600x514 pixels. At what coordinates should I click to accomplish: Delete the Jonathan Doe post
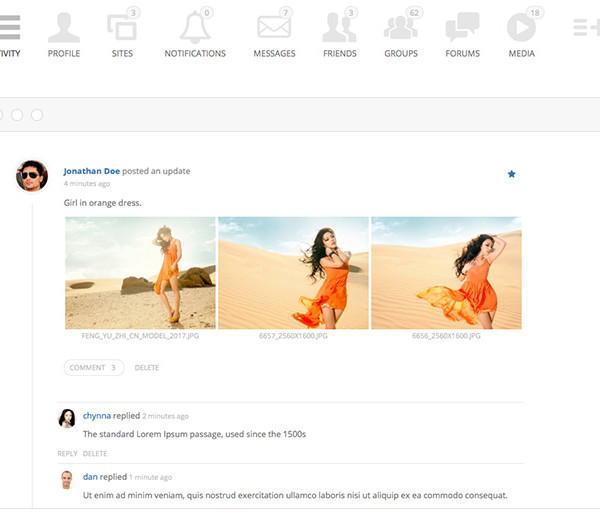coord(147,368)
